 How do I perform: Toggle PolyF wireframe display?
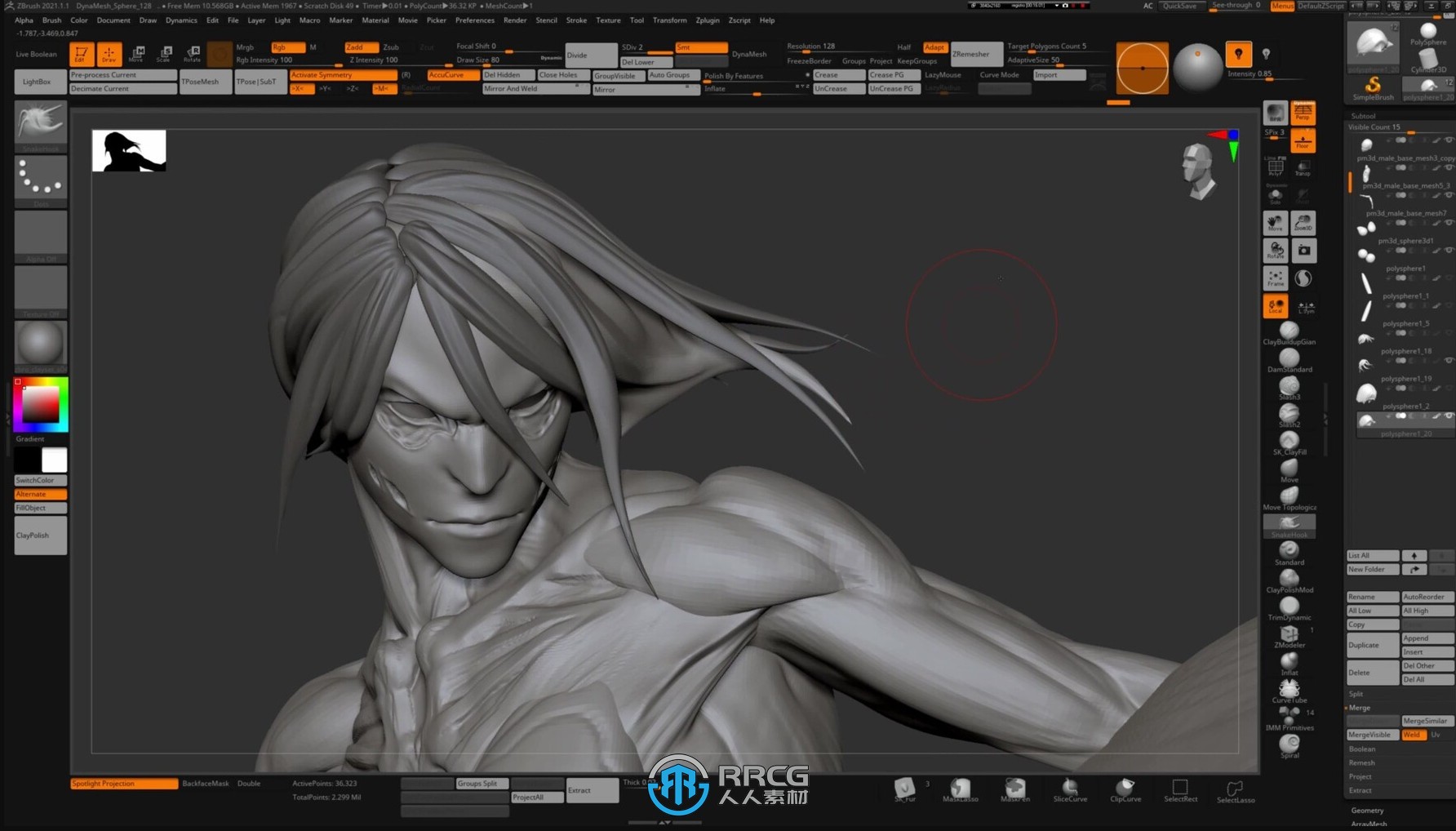point(1275,168)
